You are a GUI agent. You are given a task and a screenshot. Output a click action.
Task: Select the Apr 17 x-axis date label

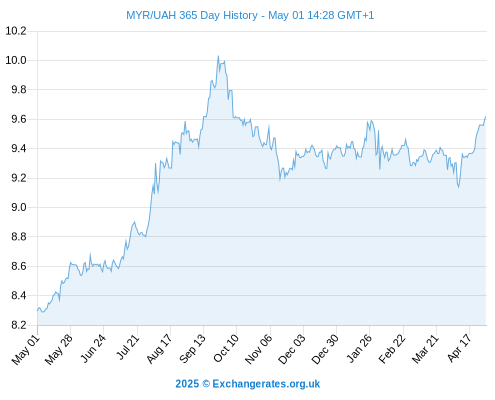pyautogui.click(x=459, y=348)
